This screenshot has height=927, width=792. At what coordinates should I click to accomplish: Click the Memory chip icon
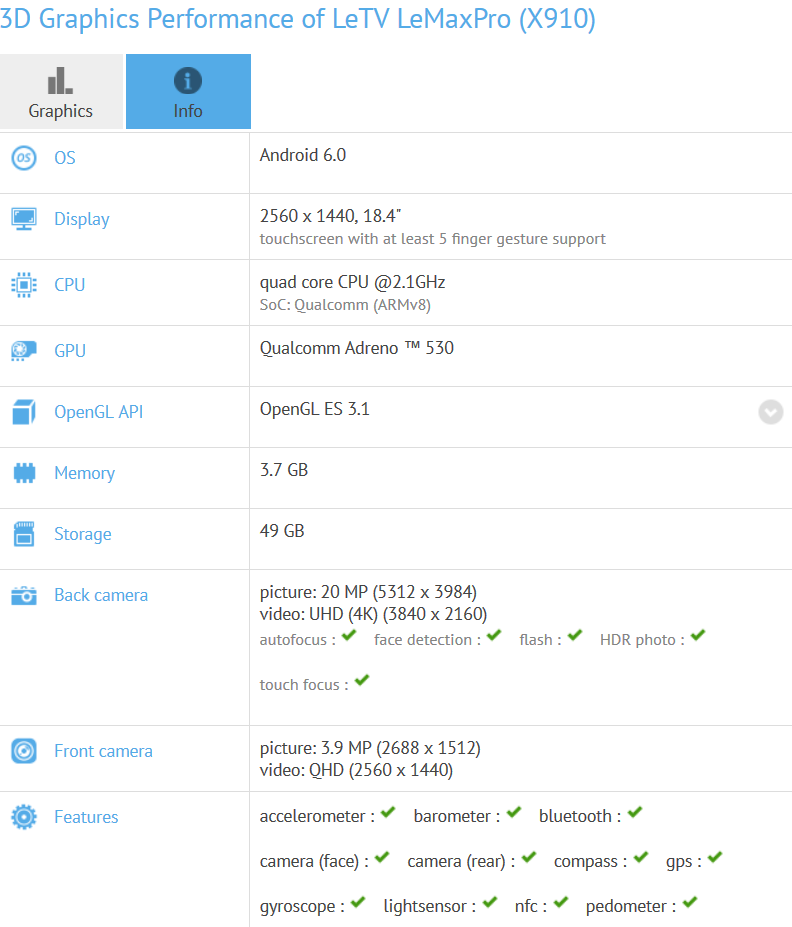click(24, 473)
